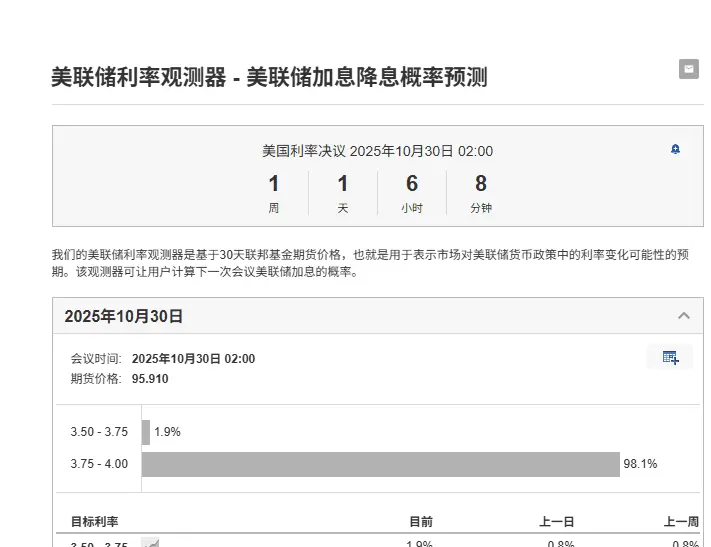Click the countdown 天 days counter
The height and width of the screenshot is (547, 711).
click(x=343, y=193)
